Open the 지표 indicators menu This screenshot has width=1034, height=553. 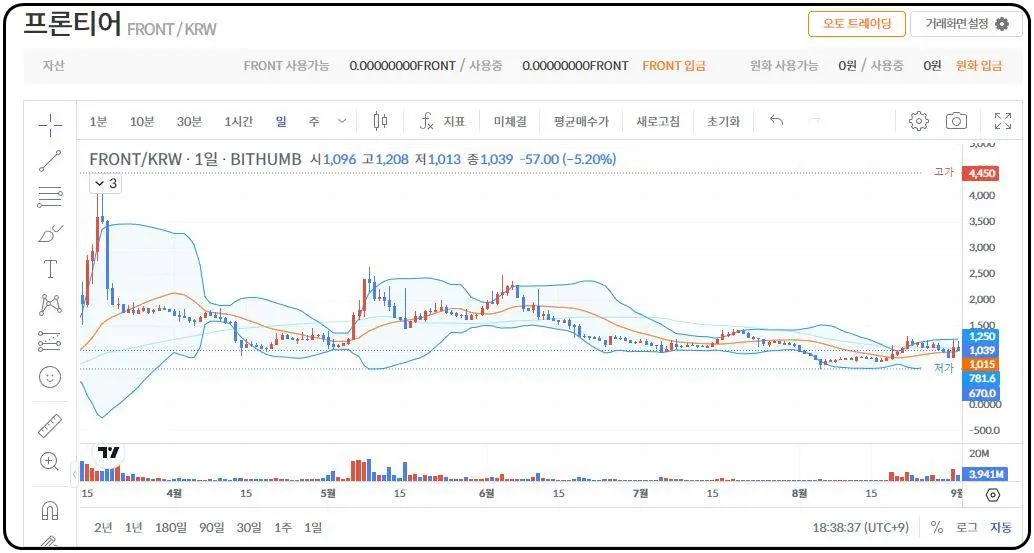pyautogui.click(x=442, y=121)
